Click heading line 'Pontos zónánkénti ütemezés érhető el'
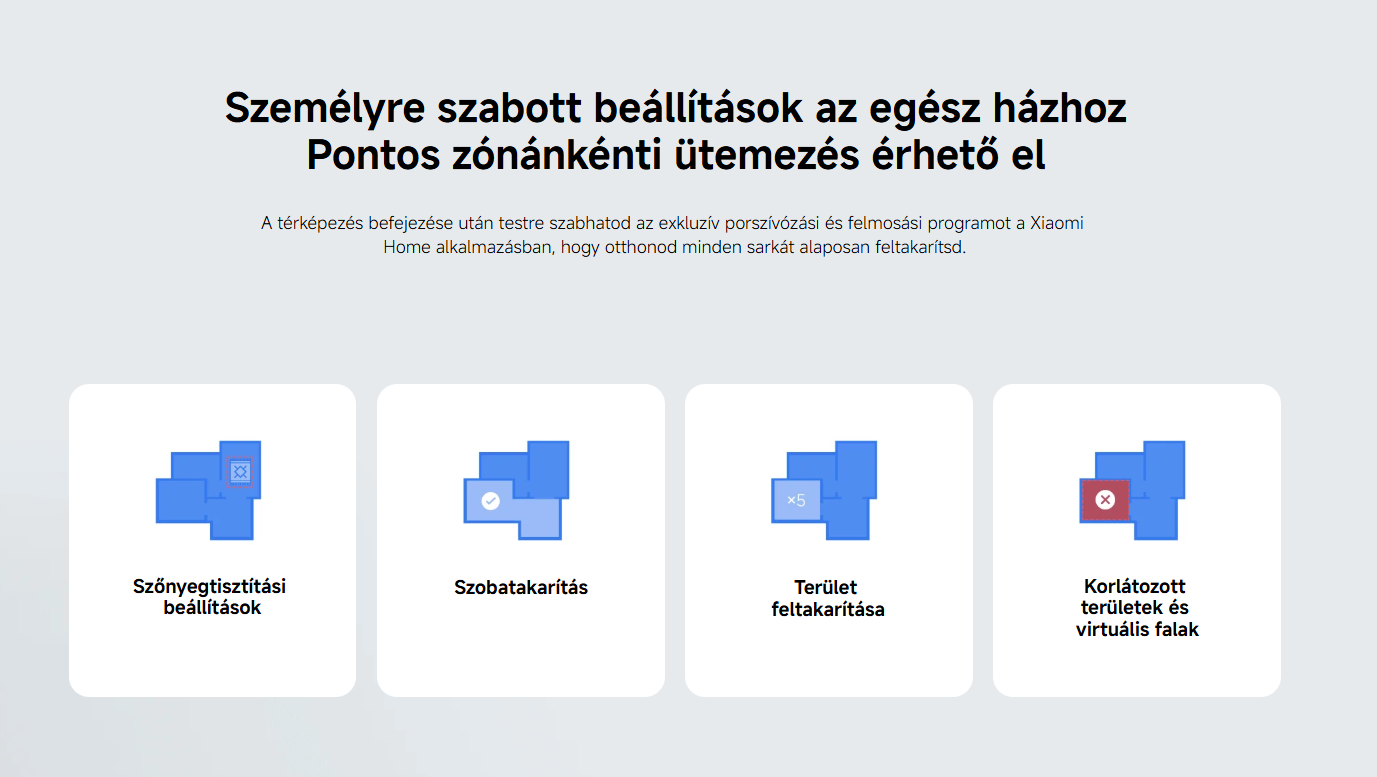1377x777 pixels. (x=675, y=155)
